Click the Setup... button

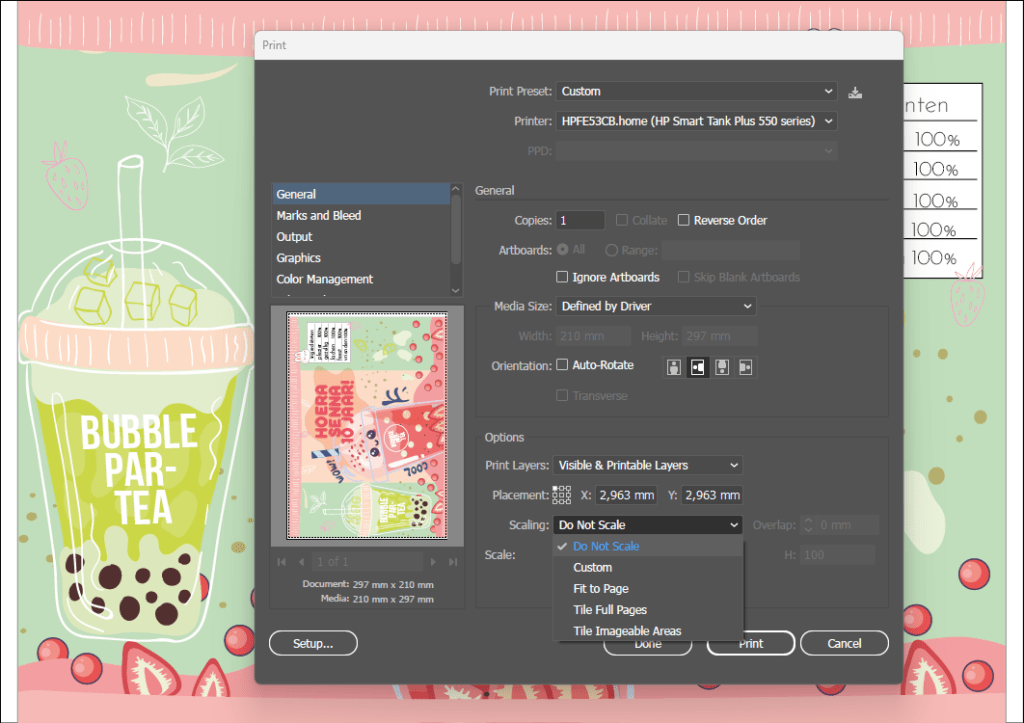pos(312,643)
